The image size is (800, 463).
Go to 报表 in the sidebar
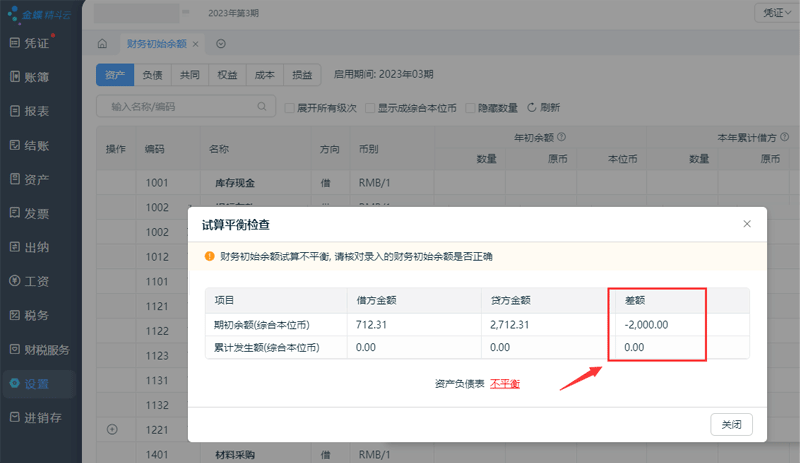click(x=36, y=111)
